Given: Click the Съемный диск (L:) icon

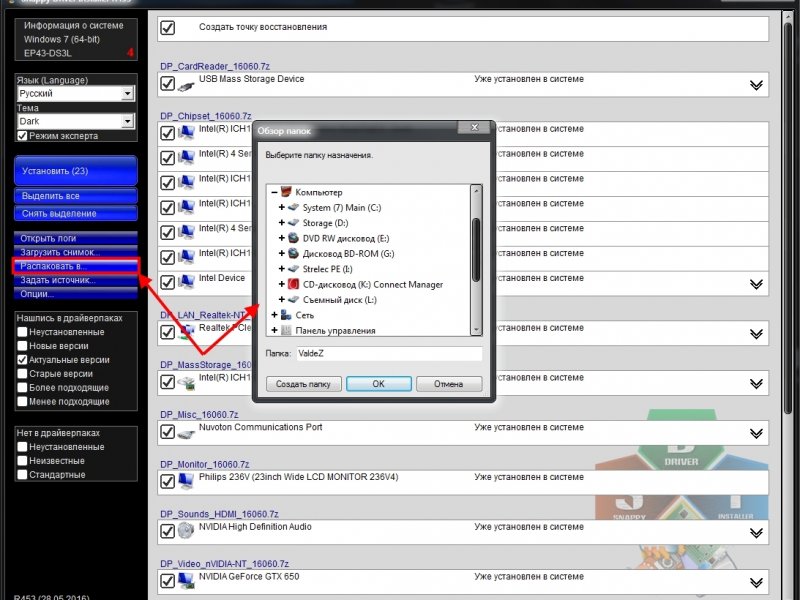Looking at the screenshot, I should pyautogui.click(x=293, y=299).
